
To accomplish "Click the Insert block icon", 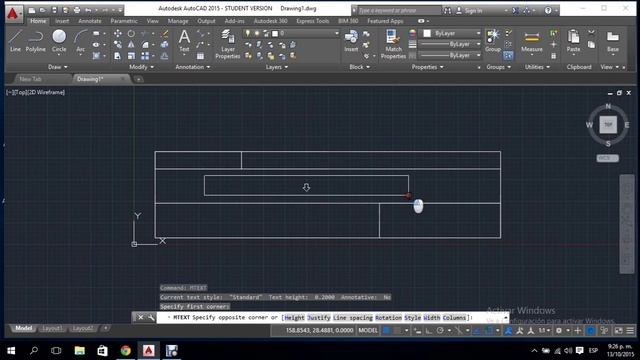I will tap(351, 41).
